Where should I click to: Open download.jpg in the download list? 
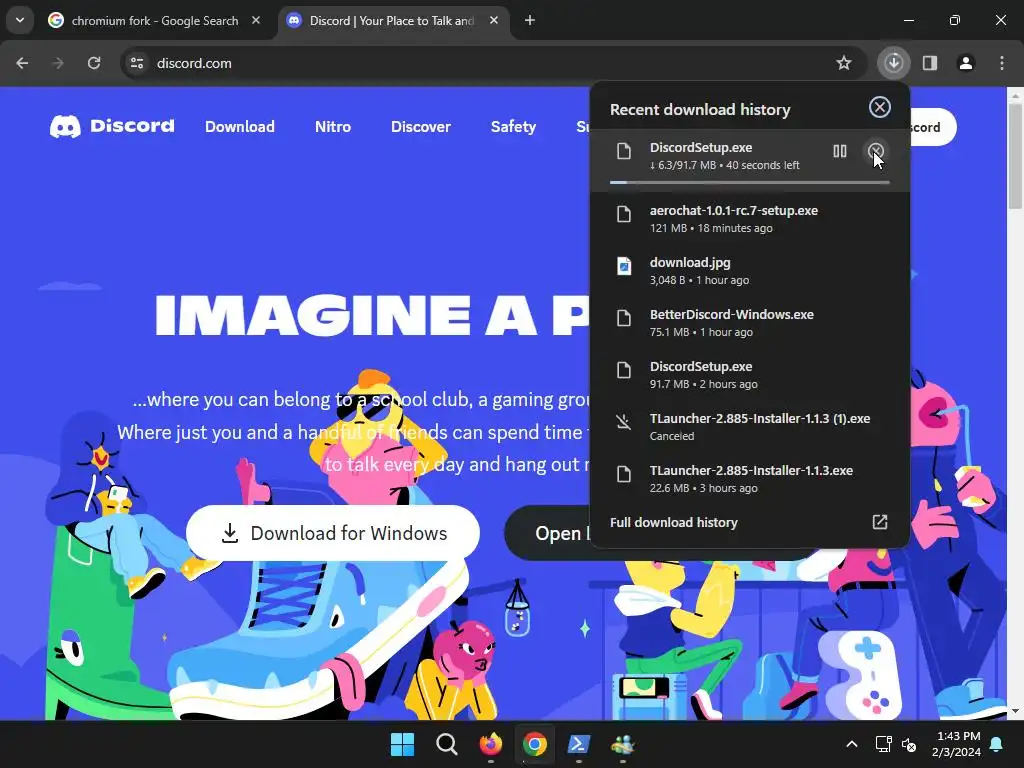tap(750, 270)
